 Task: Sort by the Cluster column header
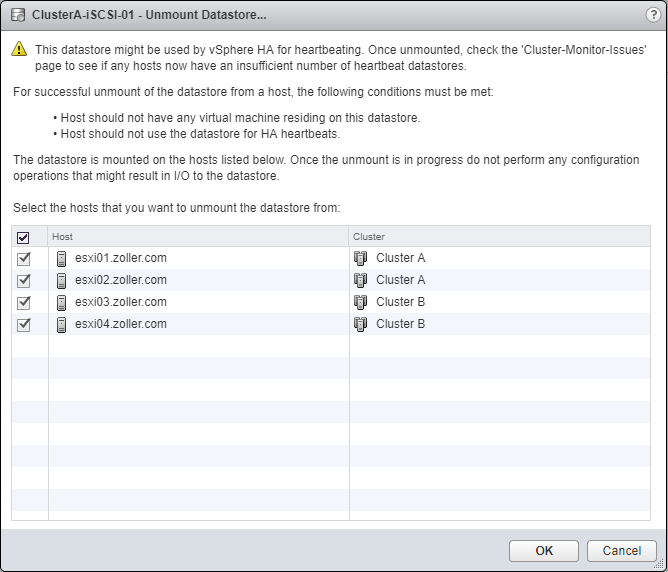click(503, 237)
